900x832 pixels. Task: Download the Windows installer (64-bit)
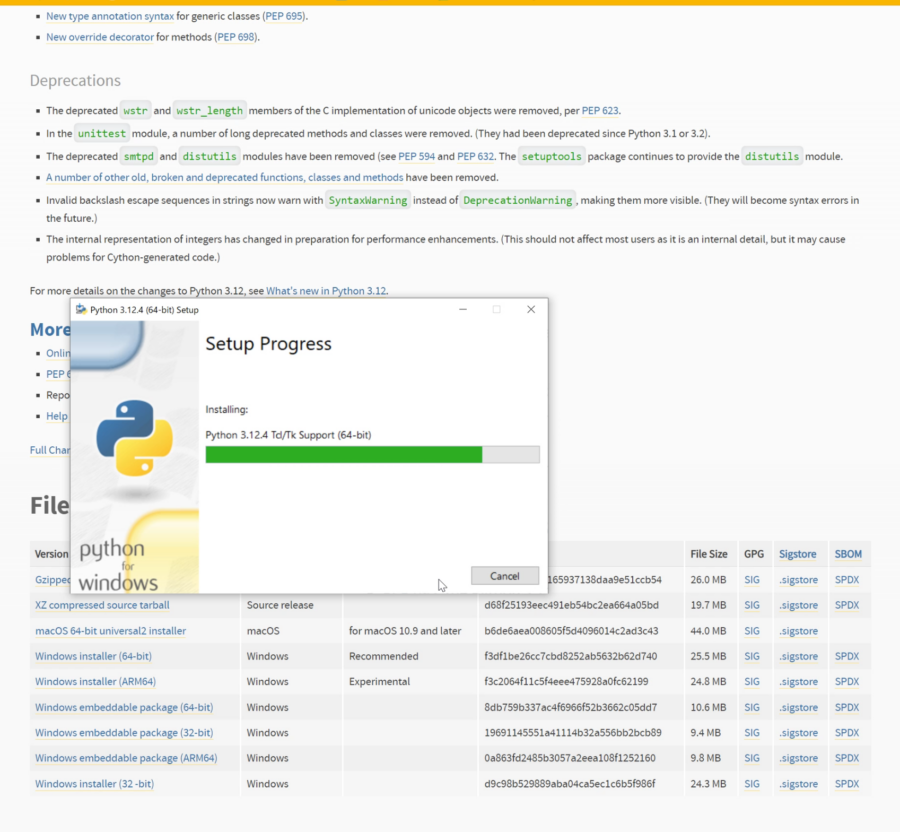click(x=94, y=656)
